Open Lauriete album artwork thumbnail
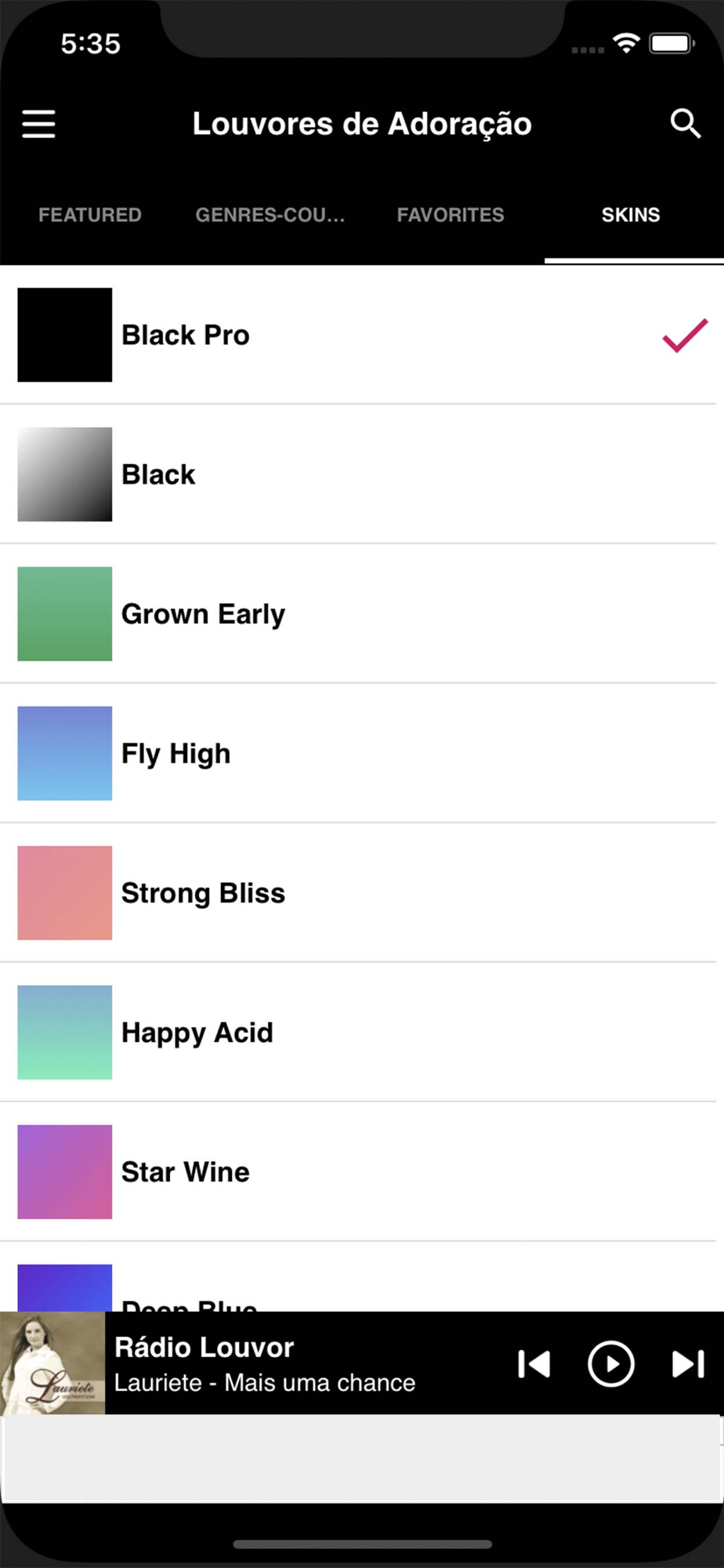Image resolution: width=724 pixels, height=1568 pixels. click(52, 1363)
